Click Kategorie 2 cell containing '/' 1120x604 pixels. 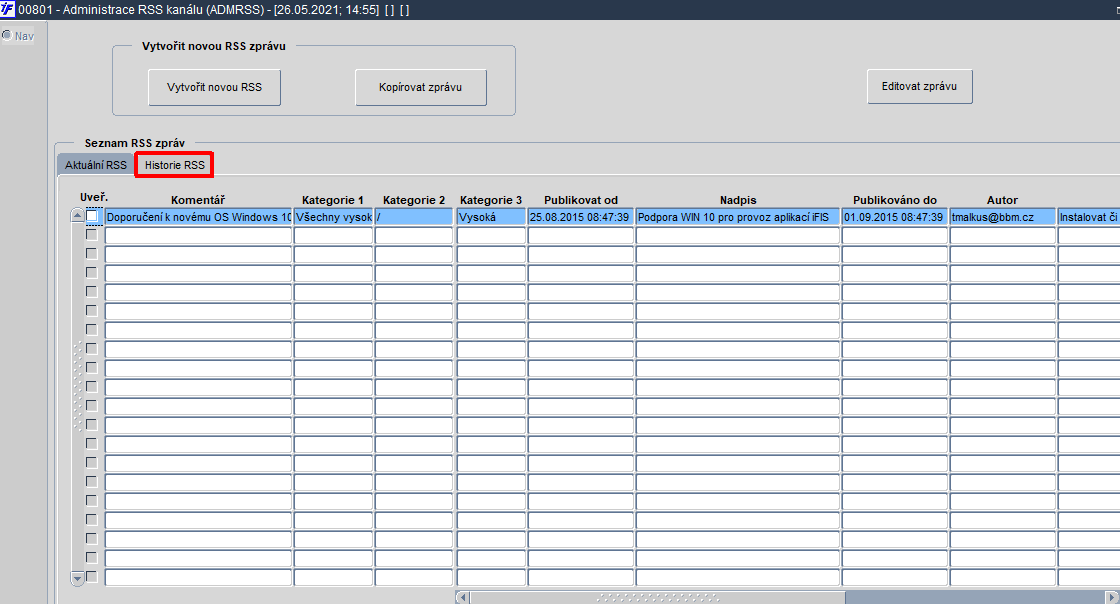[414, 217]
